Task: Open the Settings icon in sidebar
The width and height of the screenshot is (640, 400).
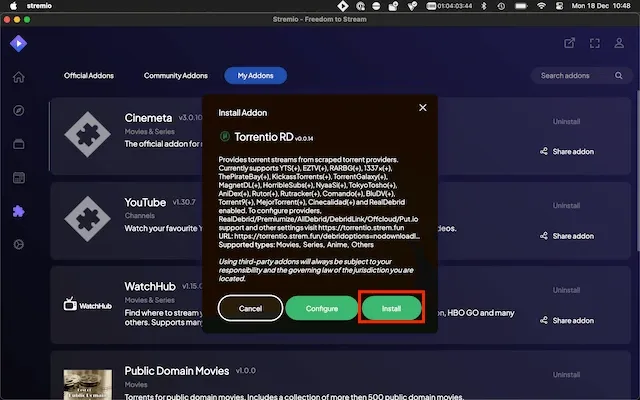Action: coord(19,244)
